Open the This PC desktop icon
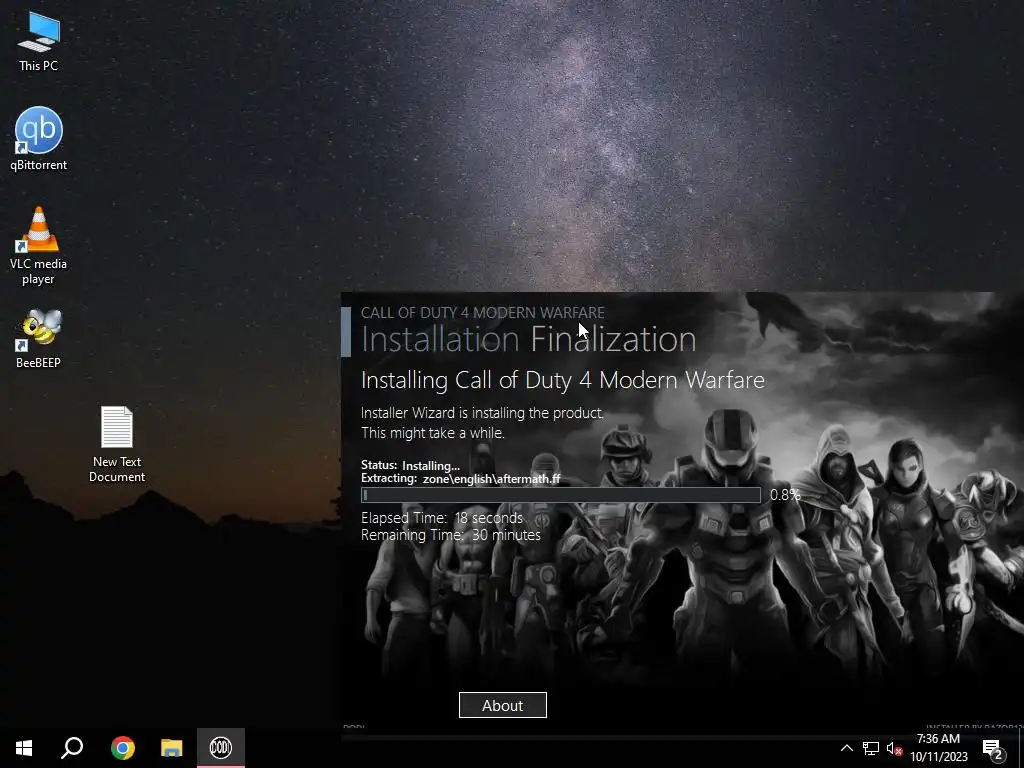 coord(39,40)
